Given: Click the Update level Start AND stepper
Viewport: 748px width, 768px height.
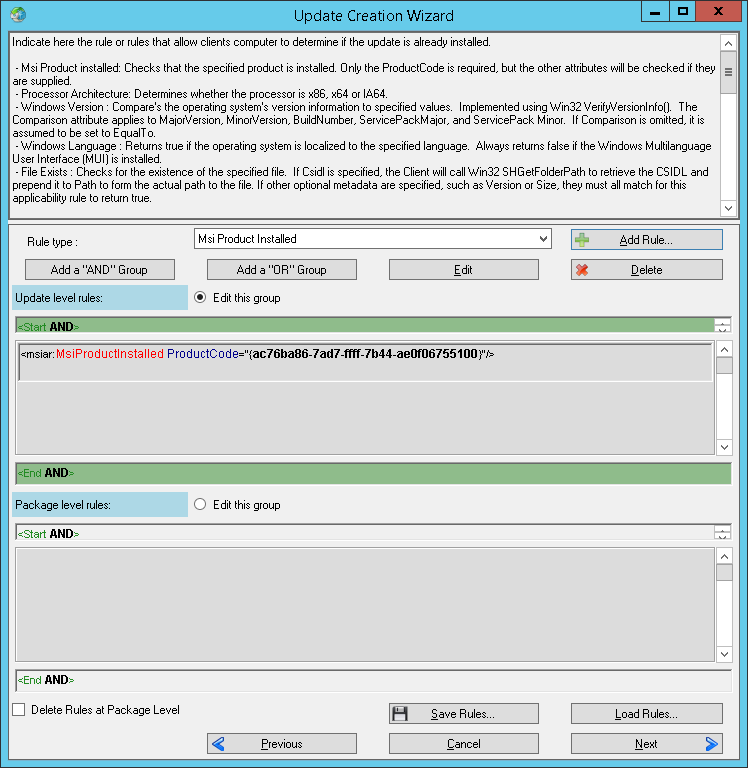Looking at the screenshot, I should pos(723,326).
